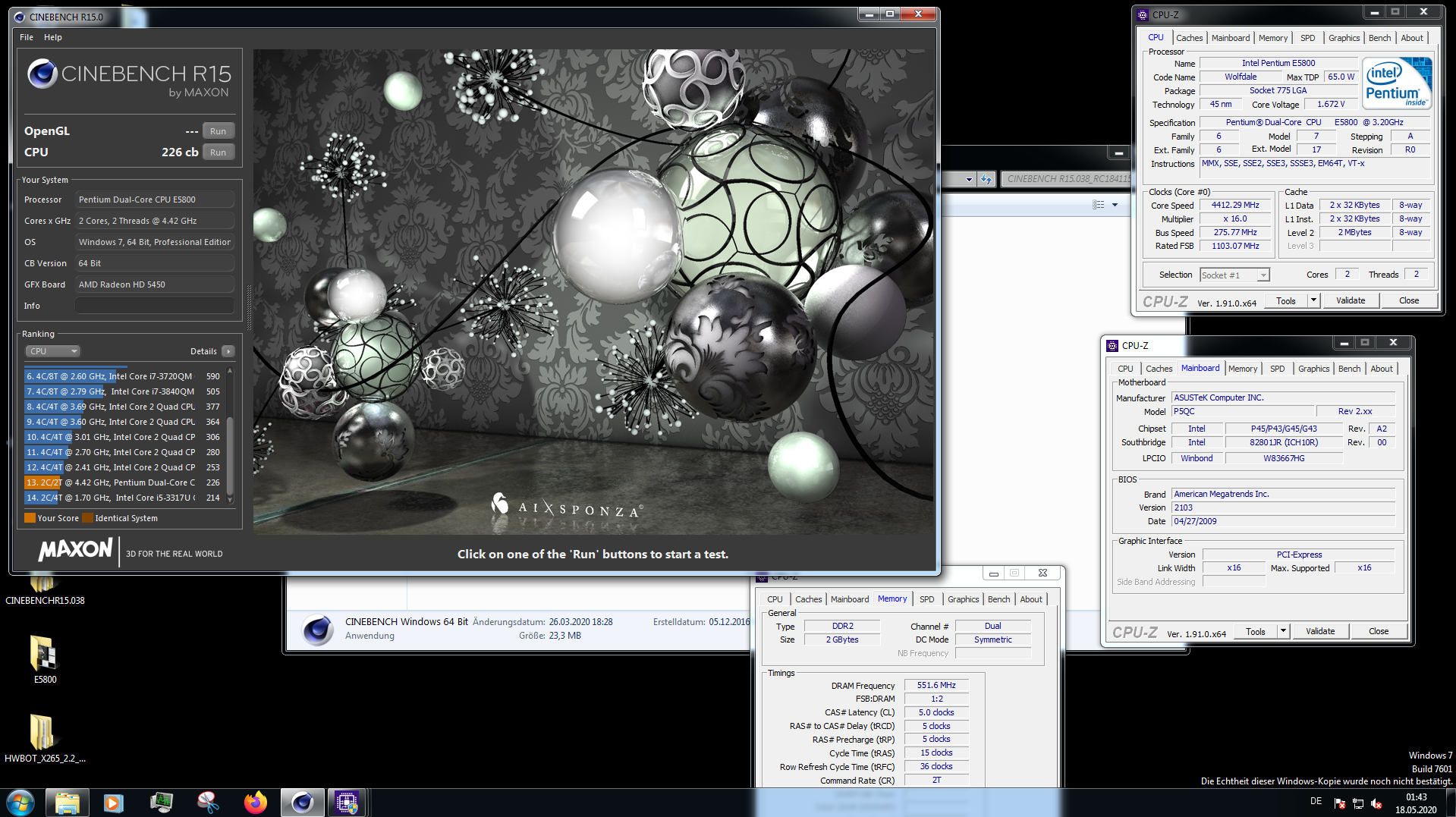1456x817 pixels.
Task: Expand the Details arrow in Ranking panel
Action: [x=228, y=351]
